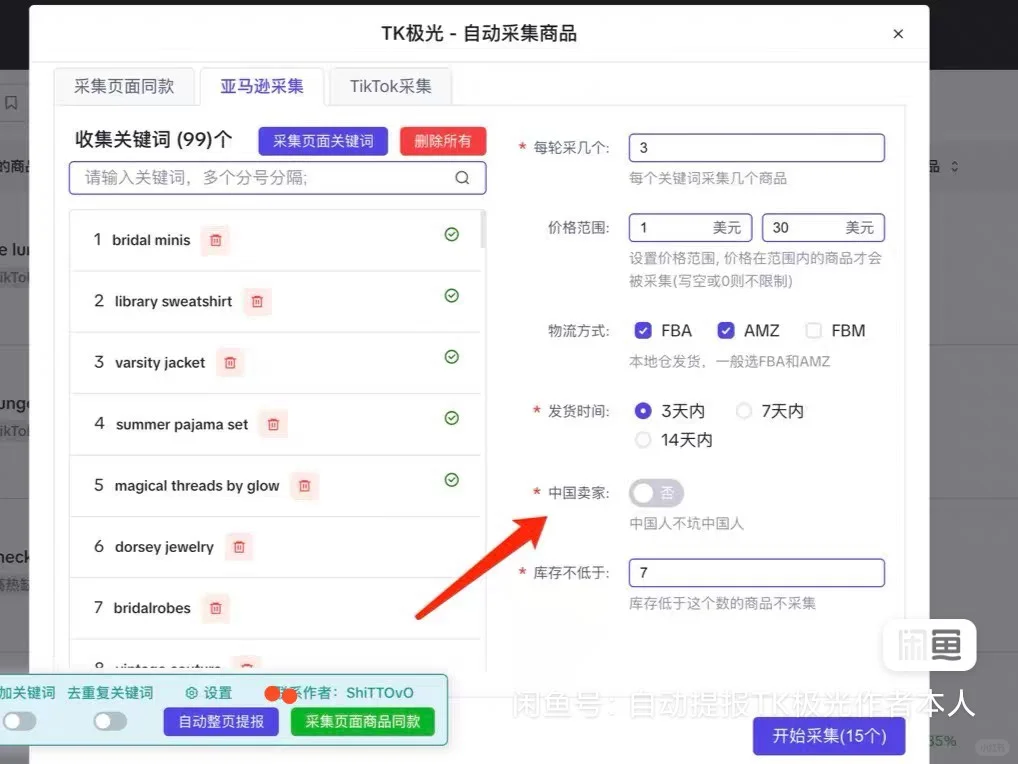This screenshot has height=764, width=1018.
Task: Select the 'bridal minis' keyword text
Action: 151,240
